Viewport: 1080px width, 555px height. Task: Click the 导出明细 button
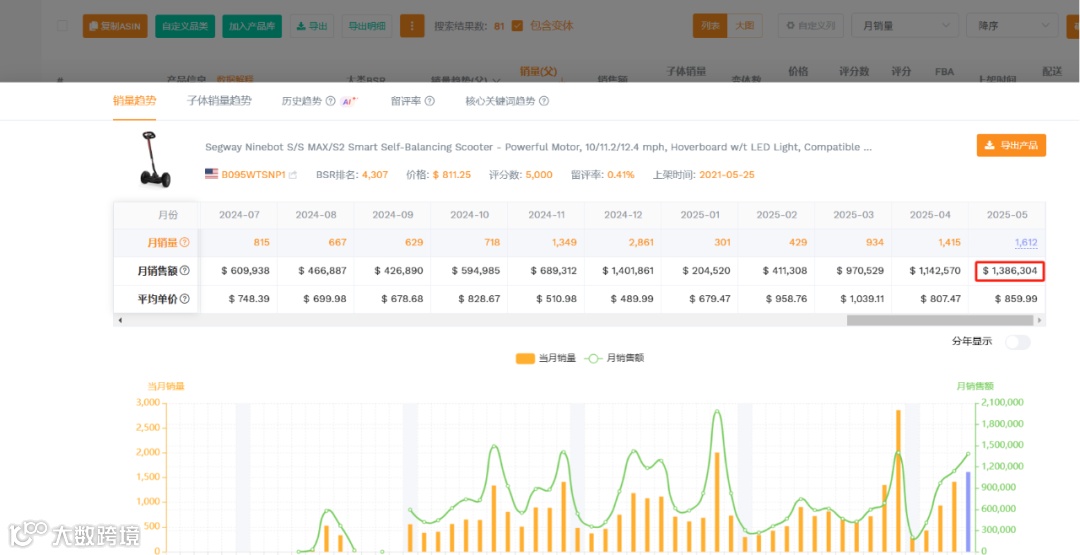[x=367, y=26]
